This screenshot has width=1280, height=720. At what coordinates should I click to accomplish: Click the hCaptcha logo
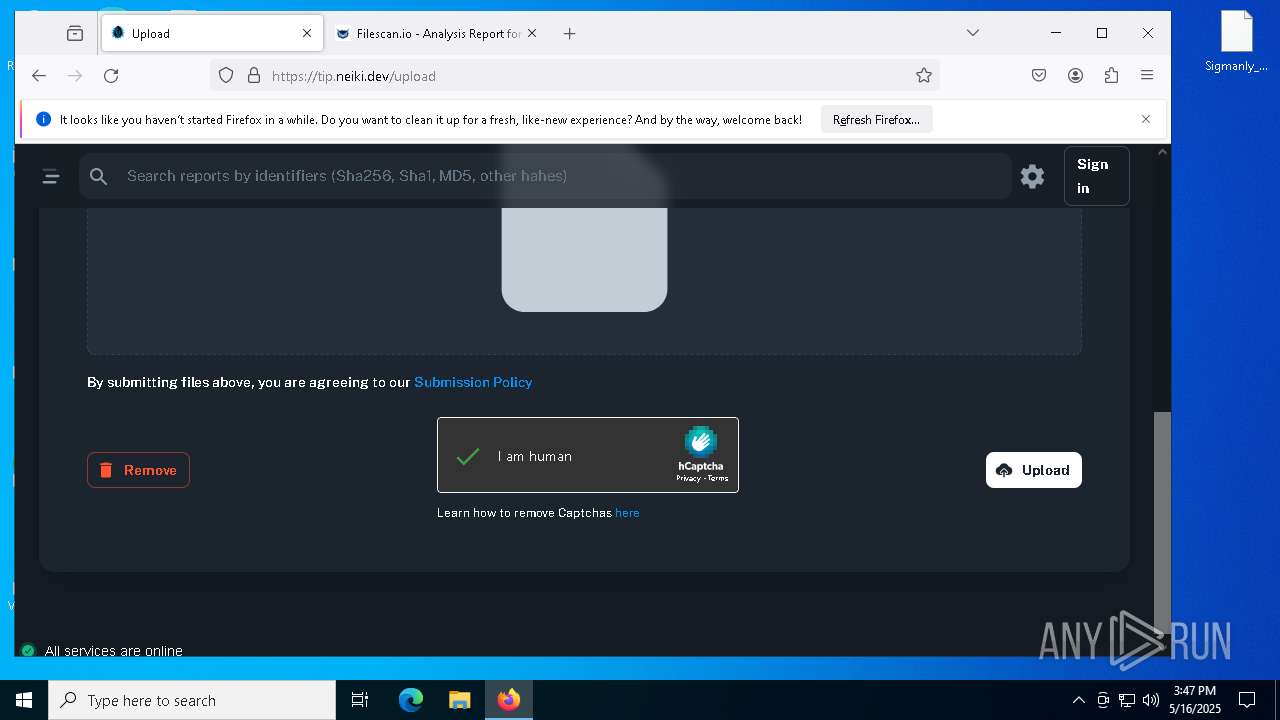(x=700, y=442)
